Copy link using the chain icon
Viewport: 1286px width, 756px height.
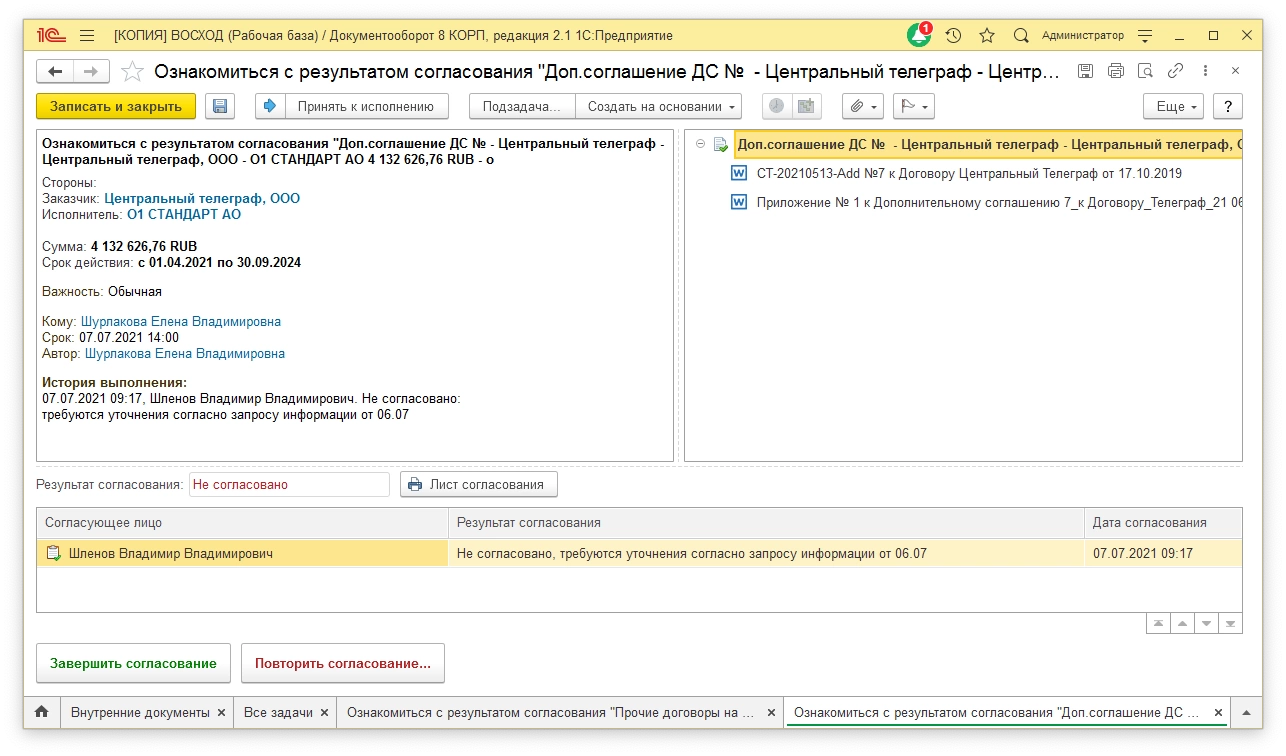pyautogui.click(x=1176, y=71)
